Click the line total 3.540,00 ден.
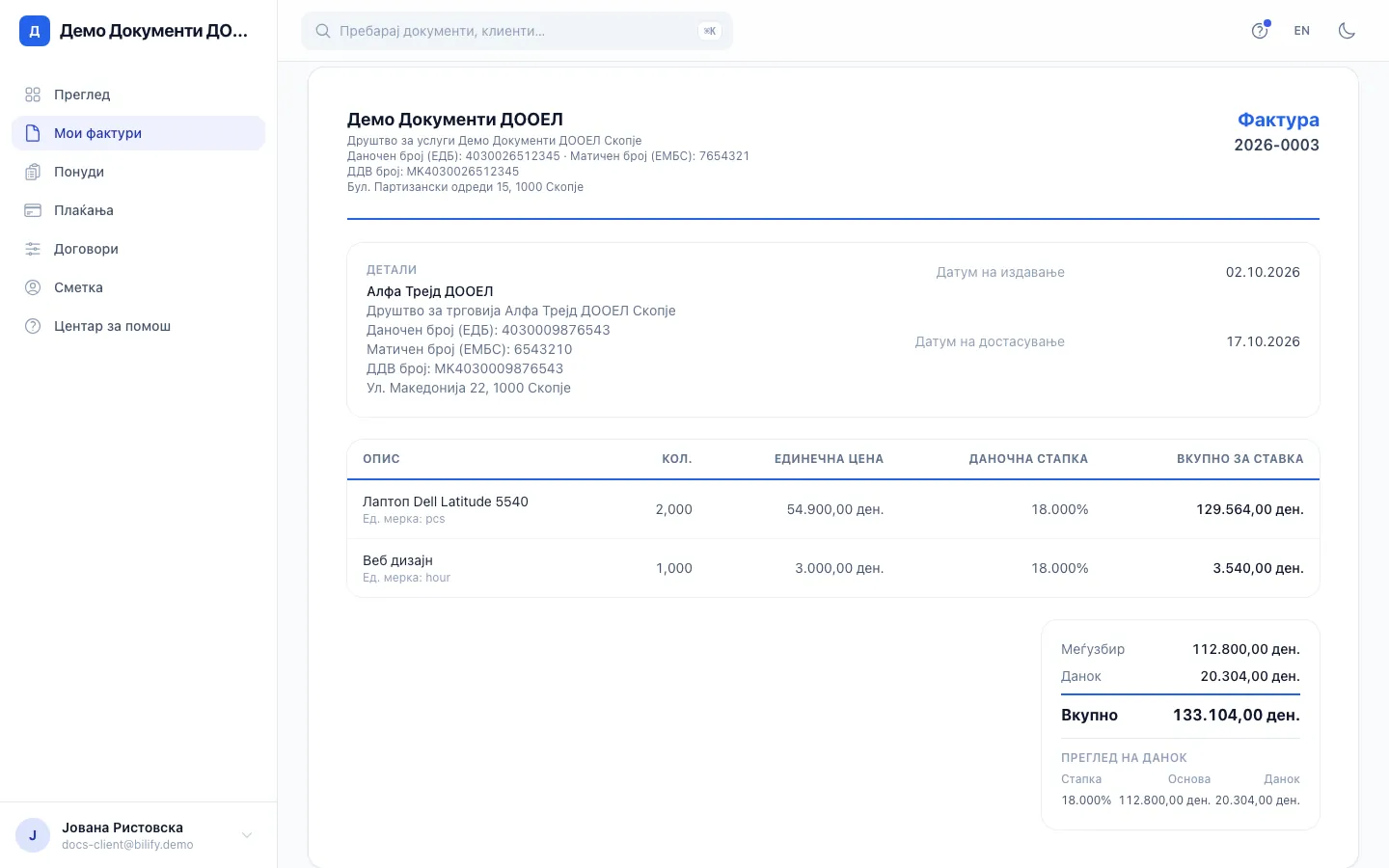Viewport: 1389px width, 868px height. [x=1258, y=568]
